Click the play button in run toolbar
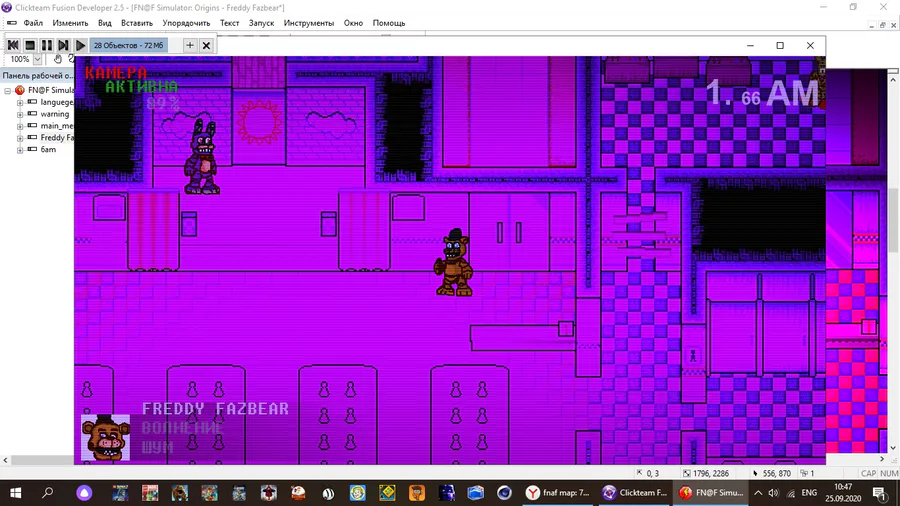The height and width of the screenshot is (506, 900). click(80, 45)
